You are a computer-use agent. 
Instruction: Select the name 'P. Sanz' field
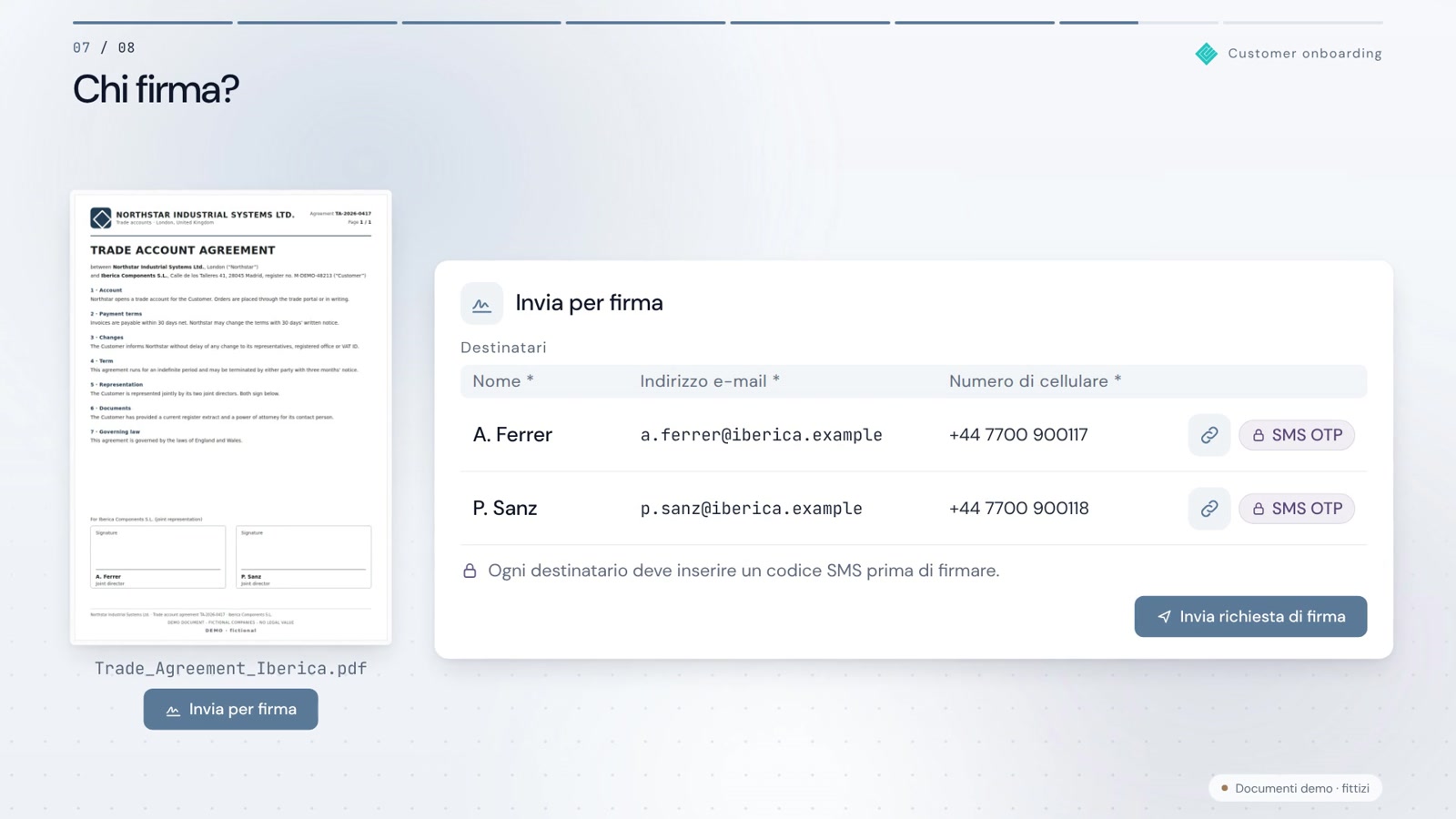coord(505,509)
